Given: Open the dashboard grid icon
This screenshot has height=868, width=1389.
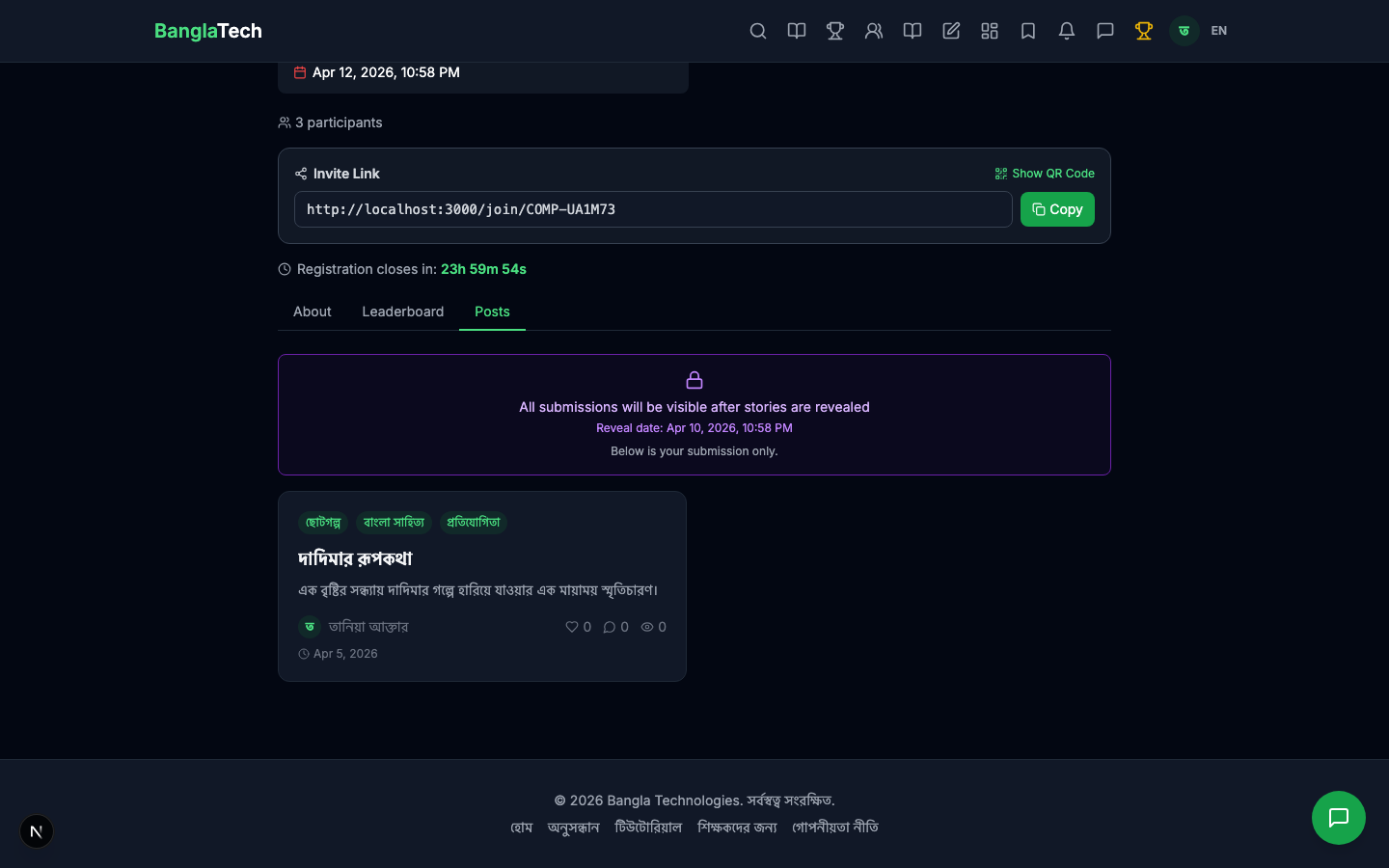Looking at the screenshot, I should [990, 31].
